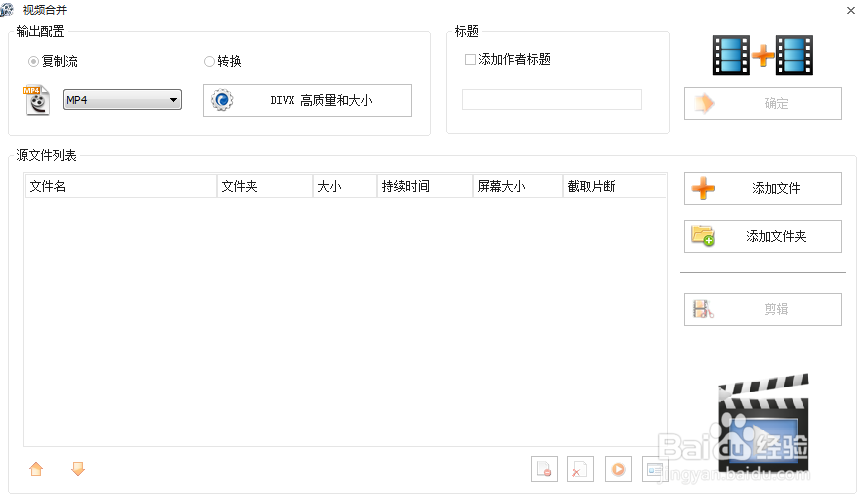Click the film-plus-film merge logo icon
Screen dimensions: 857x503
[762, 55]
